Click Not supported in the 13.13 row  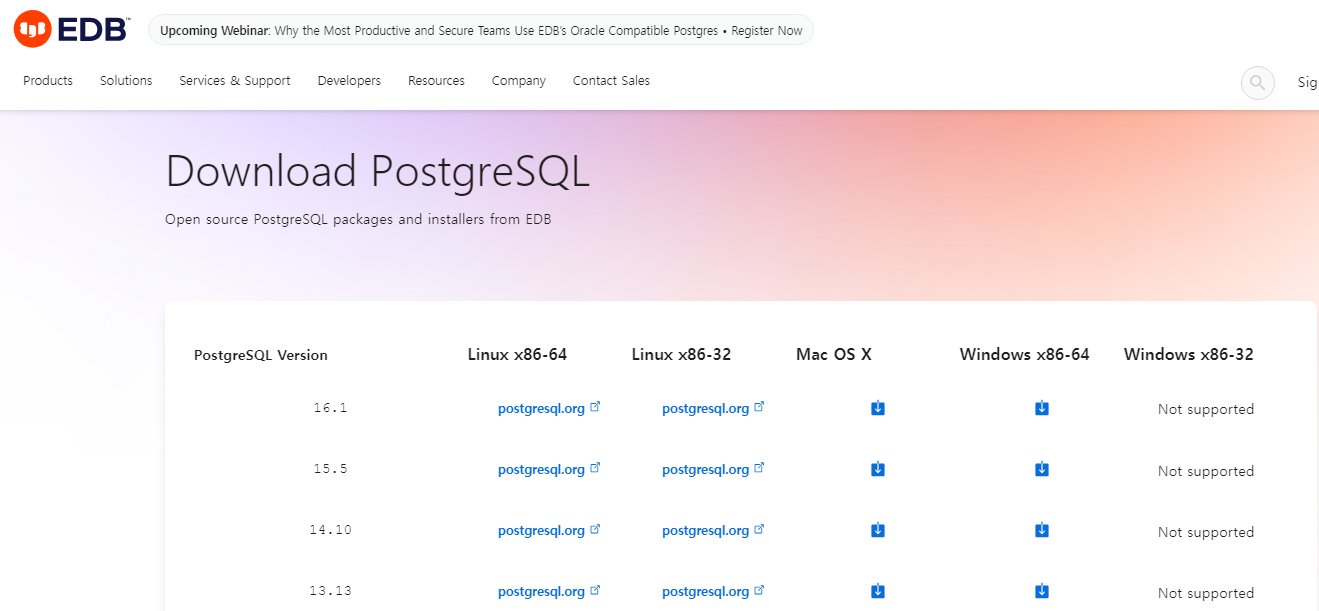[x=1206, y=593]
